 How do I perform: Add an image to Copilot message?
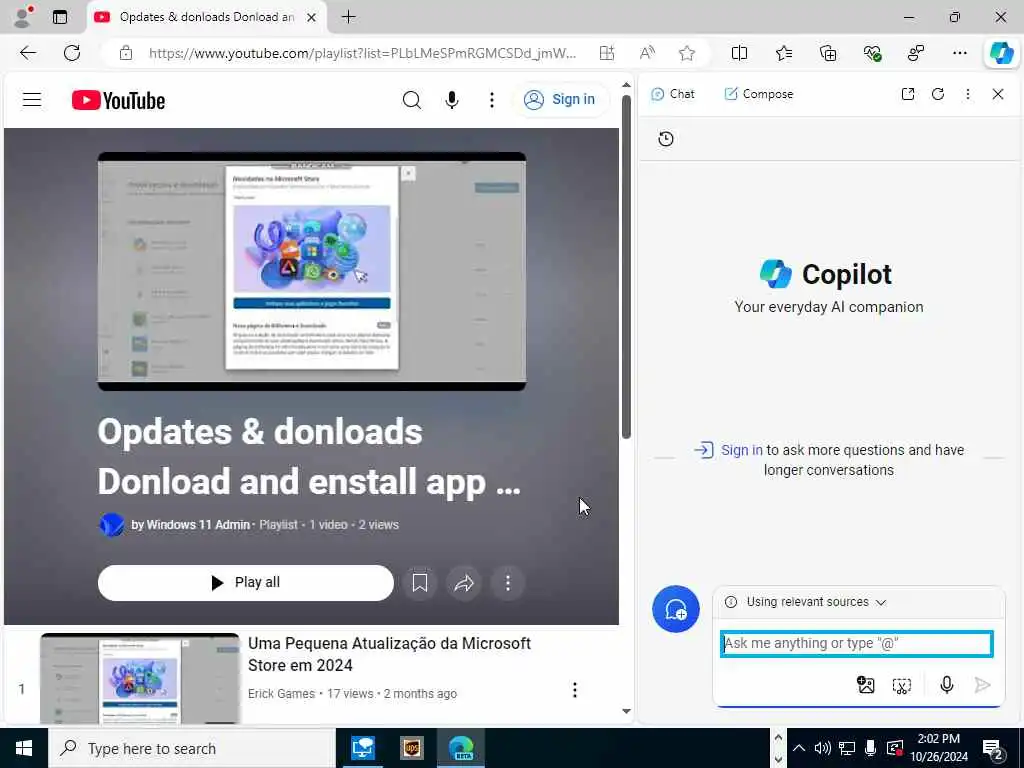click(x=865, y=684)
